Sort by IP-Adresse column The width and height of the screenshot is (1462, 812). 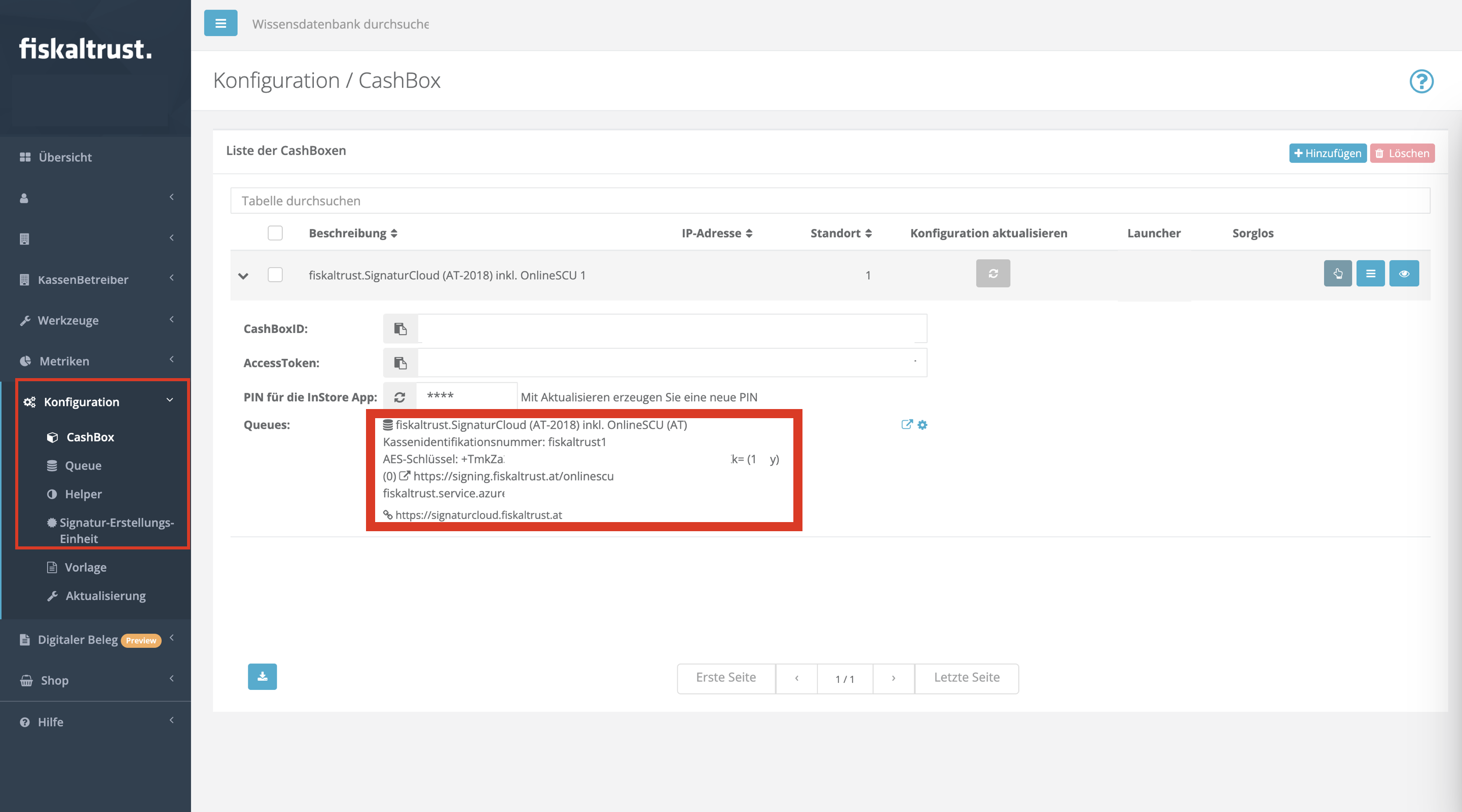(x=717, y=233)
